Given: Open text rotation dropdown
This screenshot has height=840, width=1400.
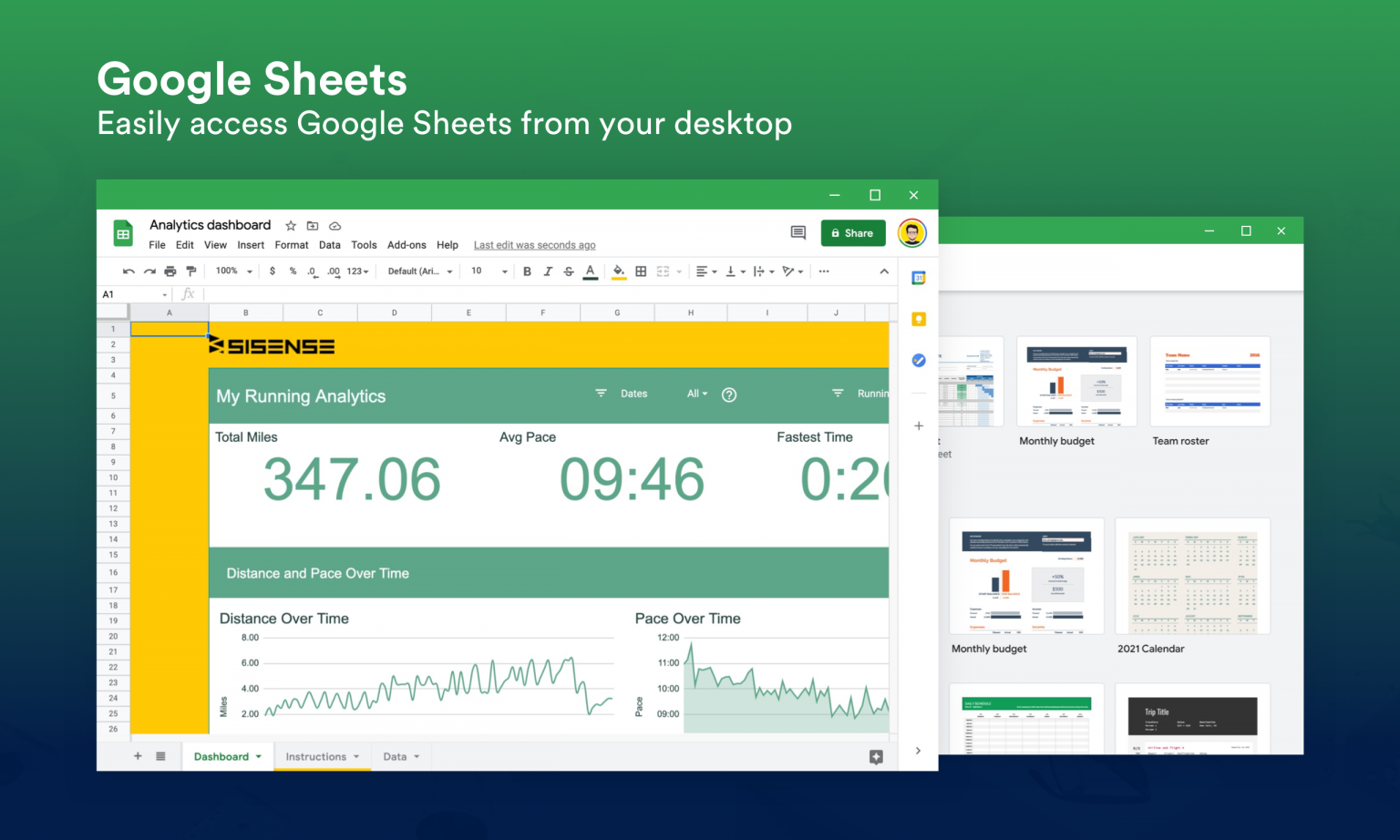Looking at the screenshot, I should point(793,271).
